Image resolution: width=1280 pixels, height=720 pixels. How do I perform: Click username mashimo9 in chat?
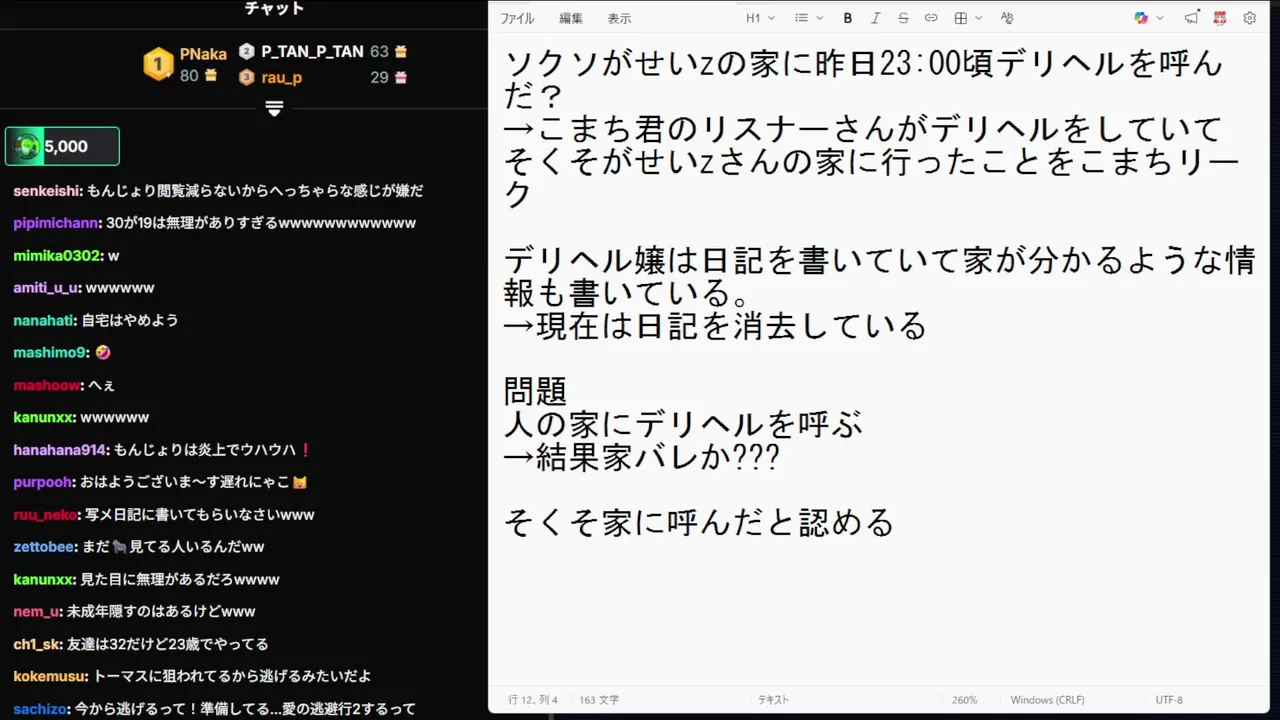point(50,353)
